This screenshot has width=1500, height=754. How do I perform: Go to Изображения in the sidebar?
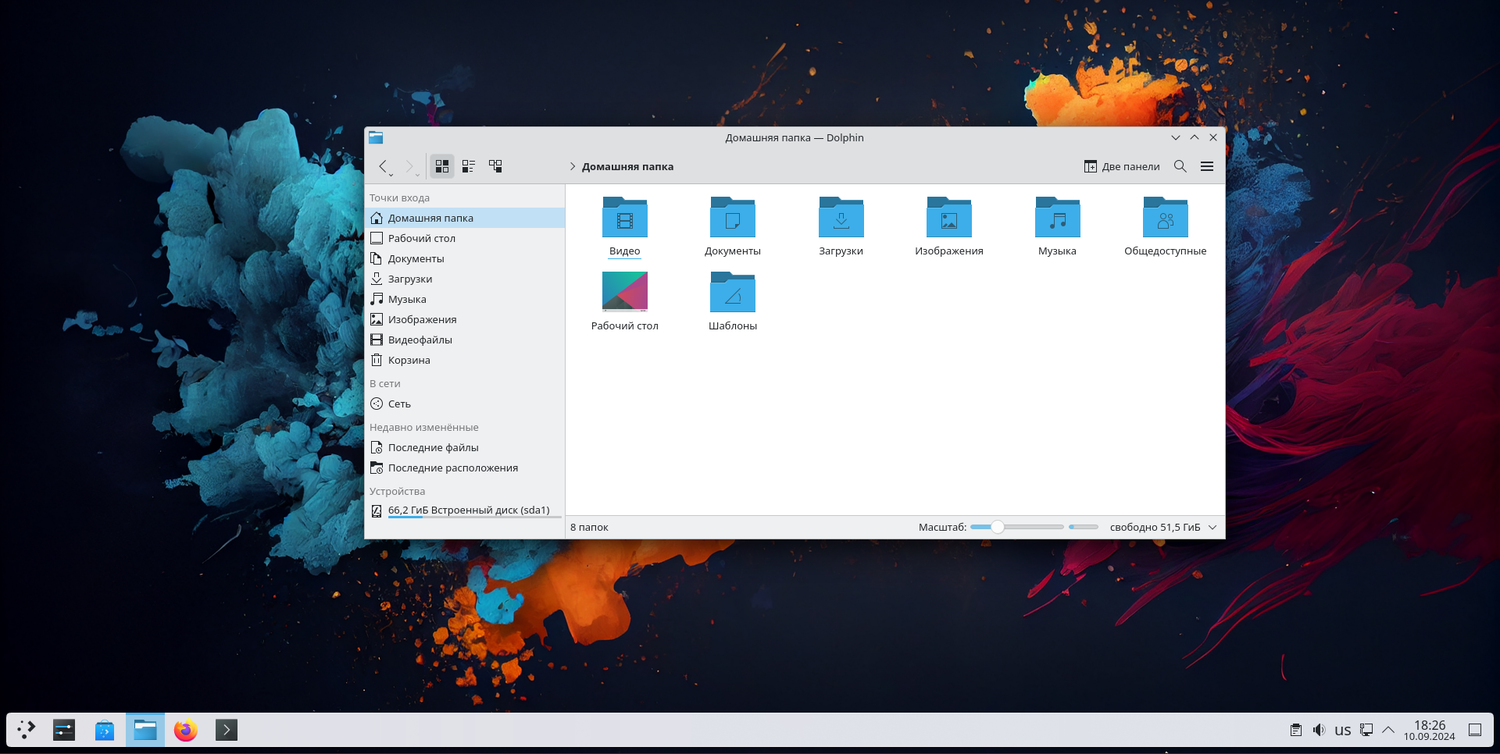pyautogui.click(x=465, y=319)
